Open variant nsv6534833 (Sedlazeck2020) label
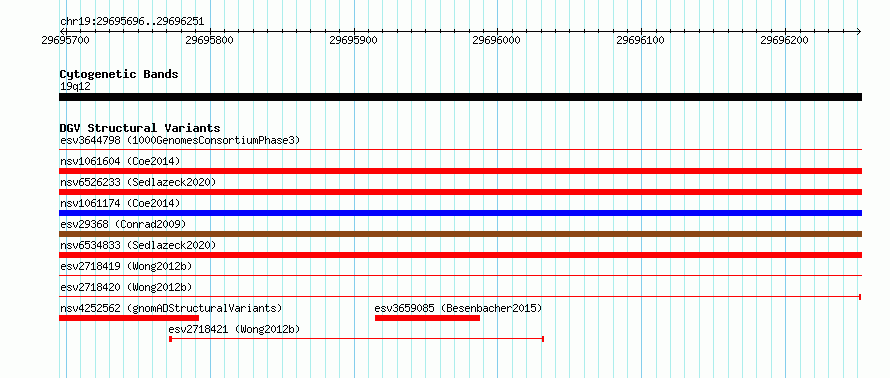Image resolution: width=890 pixels, height=378 pixels. (x=138, y=245)
